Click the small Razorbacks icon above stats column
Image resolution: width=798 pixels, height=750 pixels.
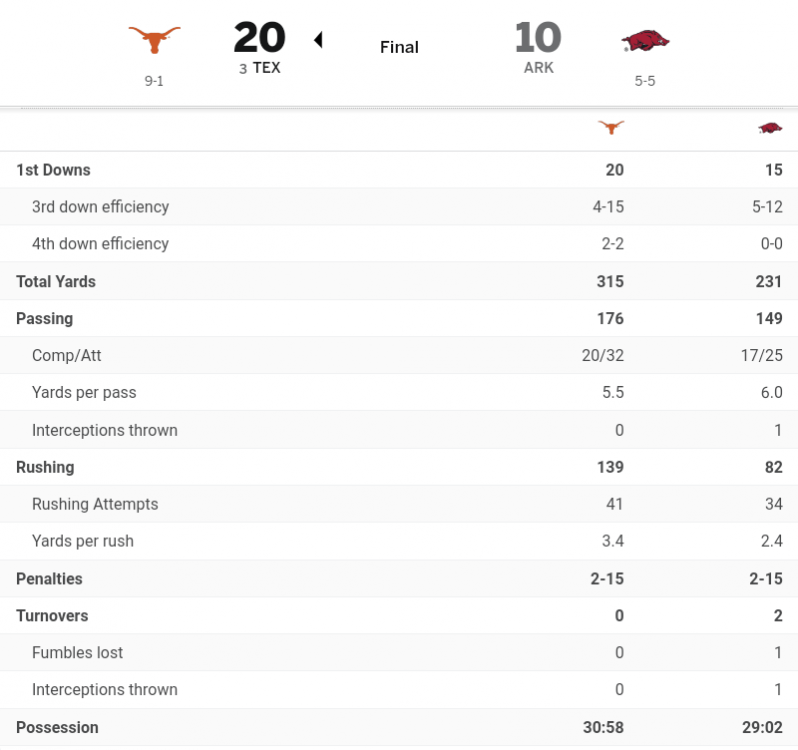point(769,127)
